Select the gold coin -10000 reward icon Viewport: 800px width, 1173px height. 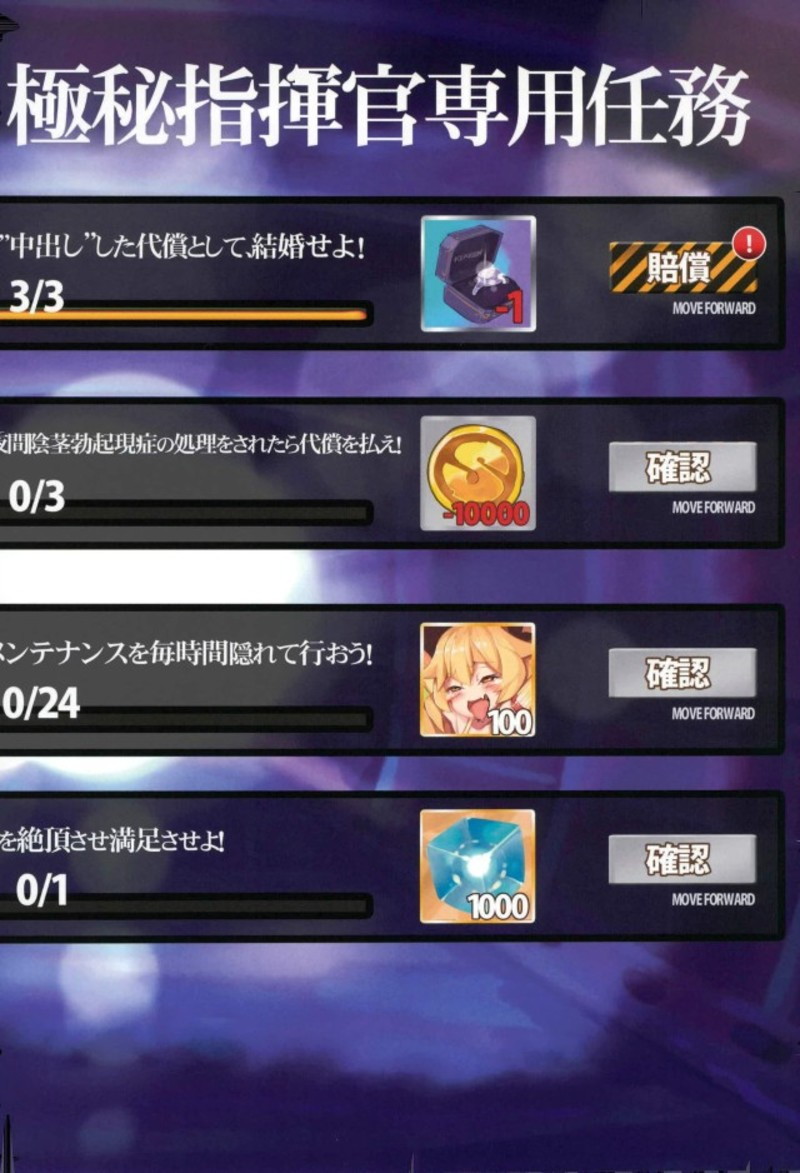click(477, 474)
